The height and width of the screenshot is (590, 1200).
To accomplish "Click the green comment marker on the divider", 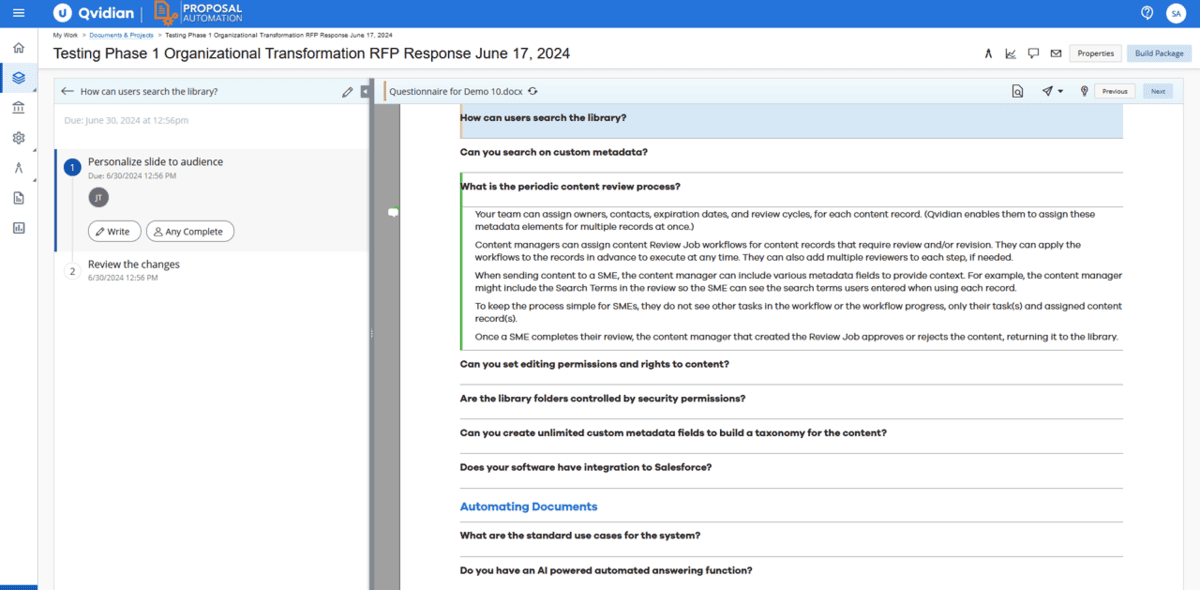I will click(392, 212).
